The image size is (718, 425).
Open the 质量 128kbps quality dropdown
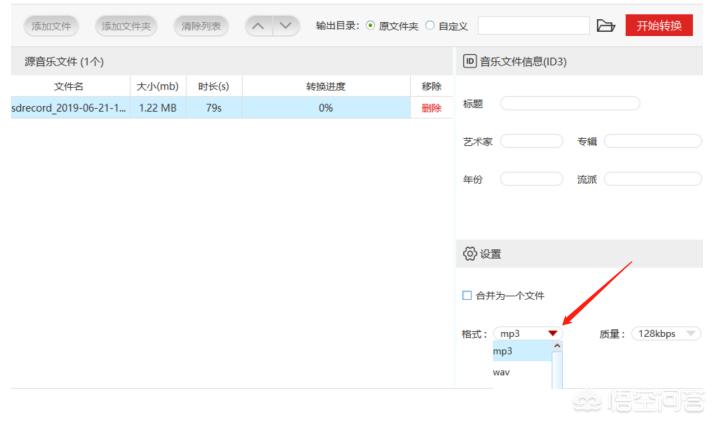(666, 334)
